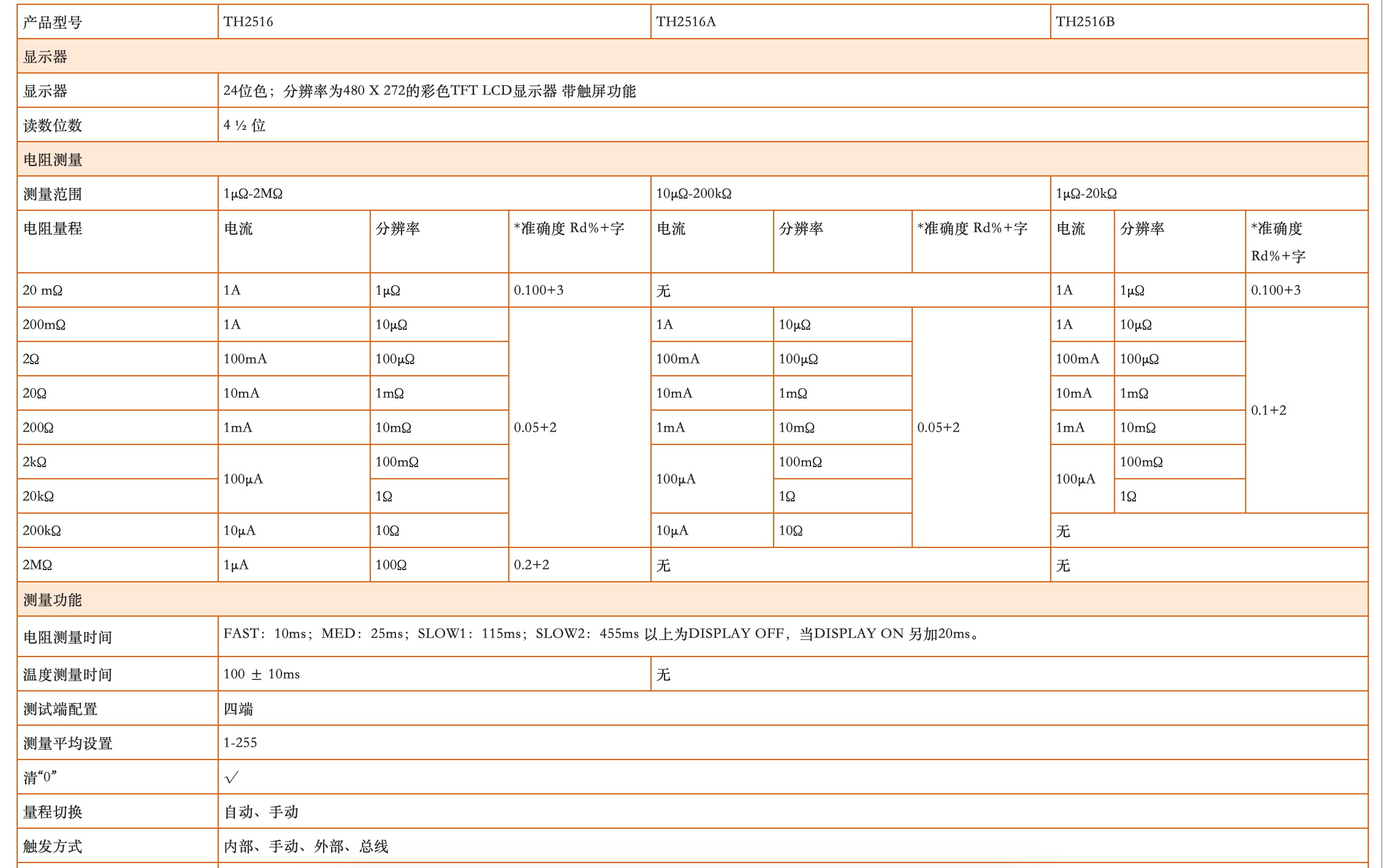Click the 测量范围 row label
Viewport: 1383px width, 868px height.
(x=118, y=194)
